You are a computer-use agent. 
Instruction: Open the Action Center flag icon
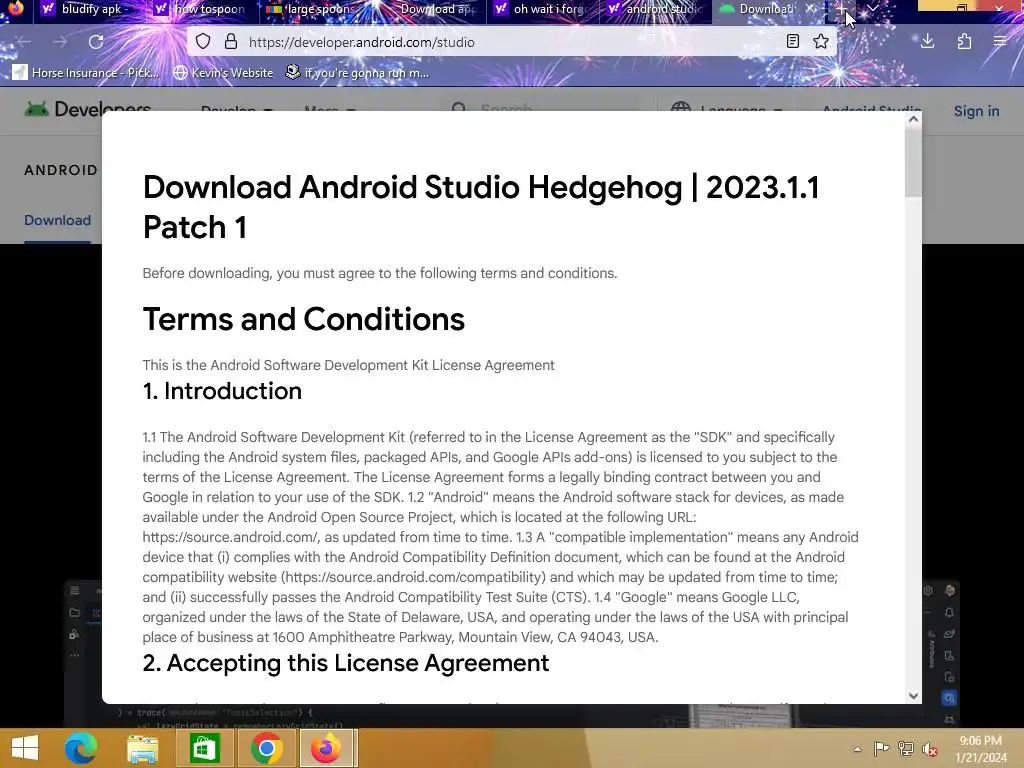pos(881,748)
